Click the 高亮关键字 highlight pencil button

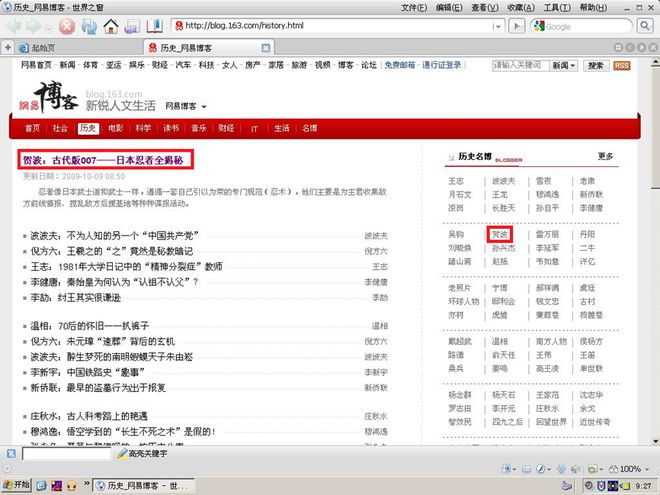[142, 453]
